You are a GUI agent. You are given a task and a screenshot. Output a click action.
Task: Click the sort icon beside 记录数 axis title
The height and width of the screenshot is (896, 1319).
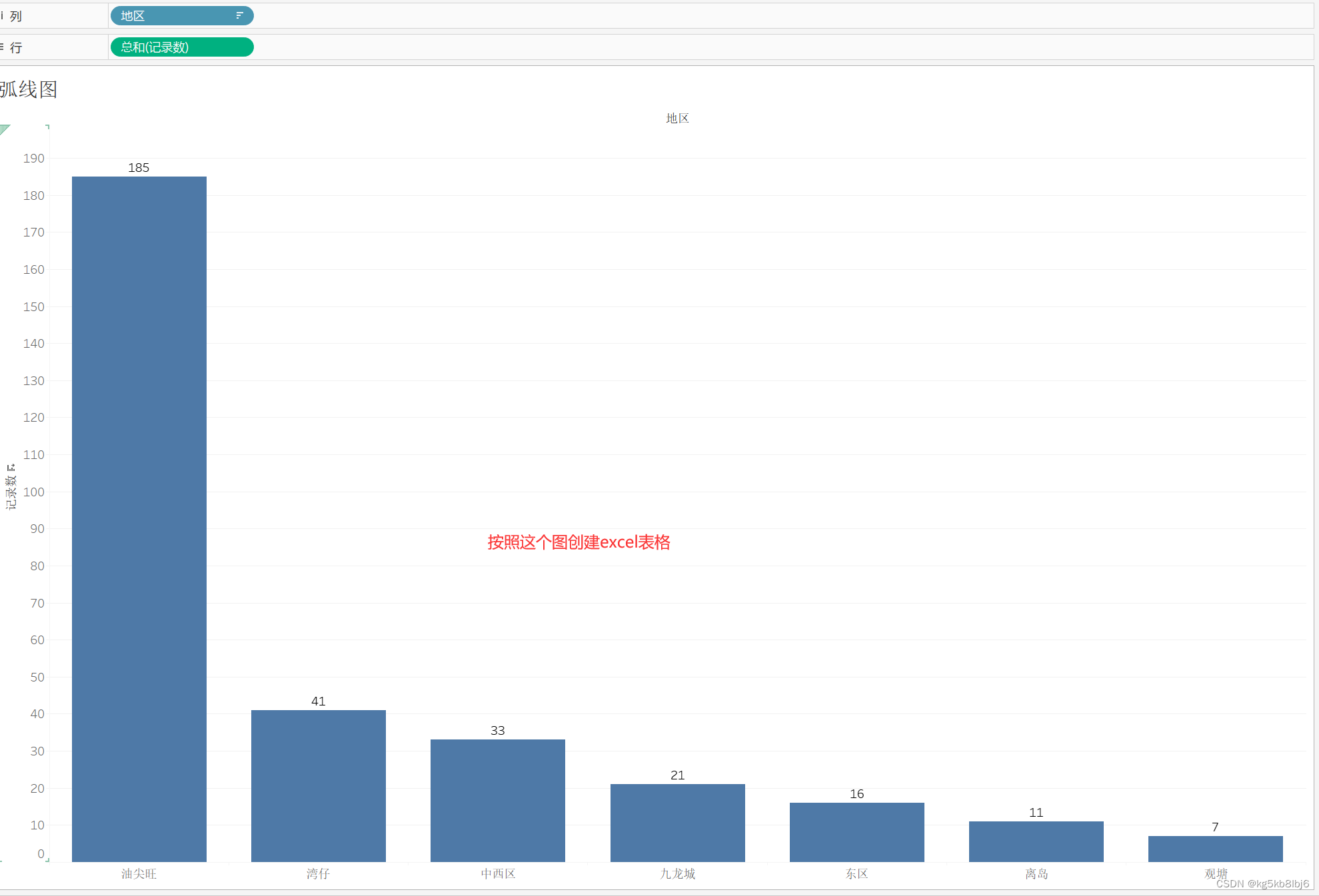pyautogui.click(x=11, y=467)
